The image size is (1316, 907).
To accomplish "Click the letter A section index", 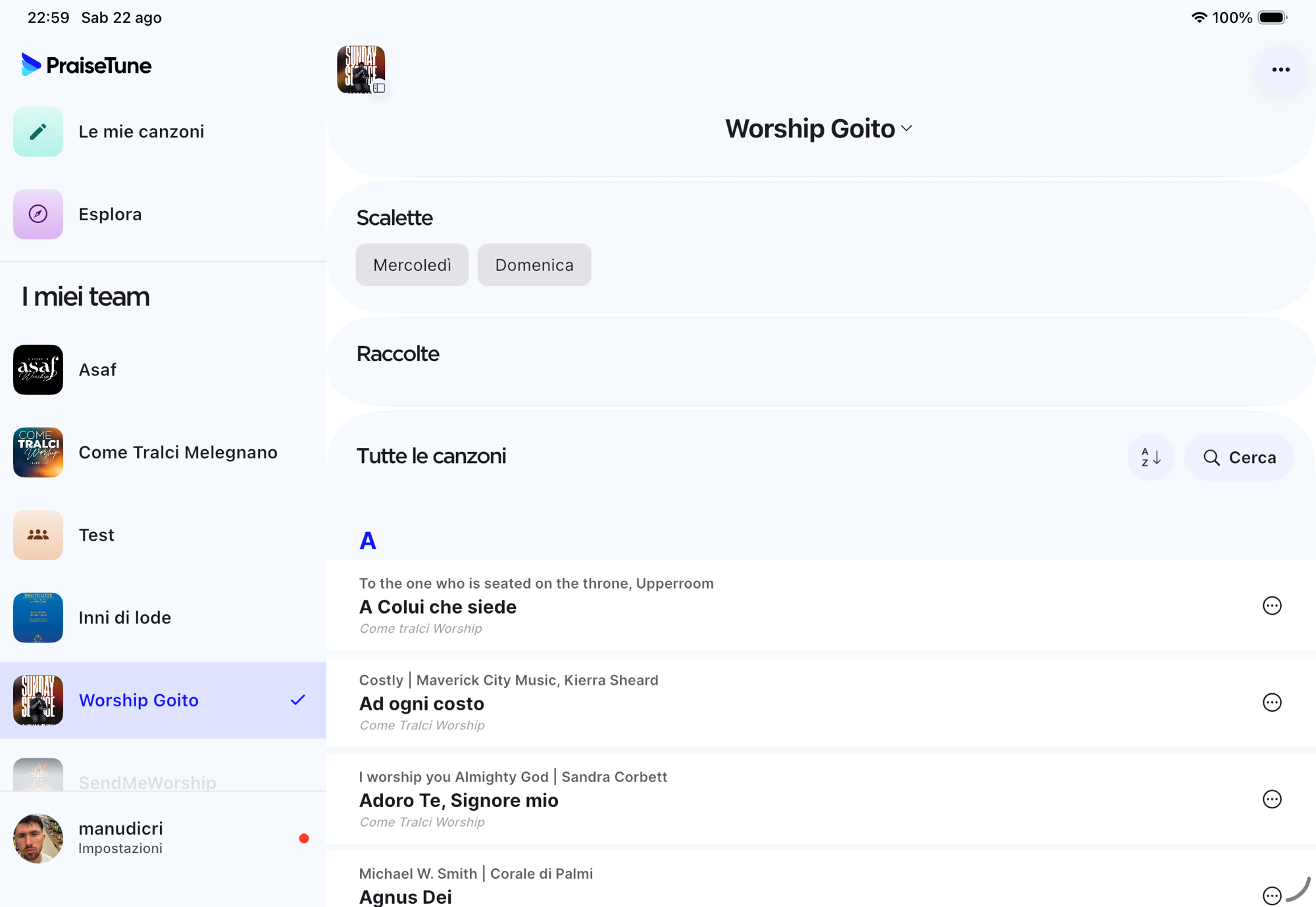I will (368, 541).
